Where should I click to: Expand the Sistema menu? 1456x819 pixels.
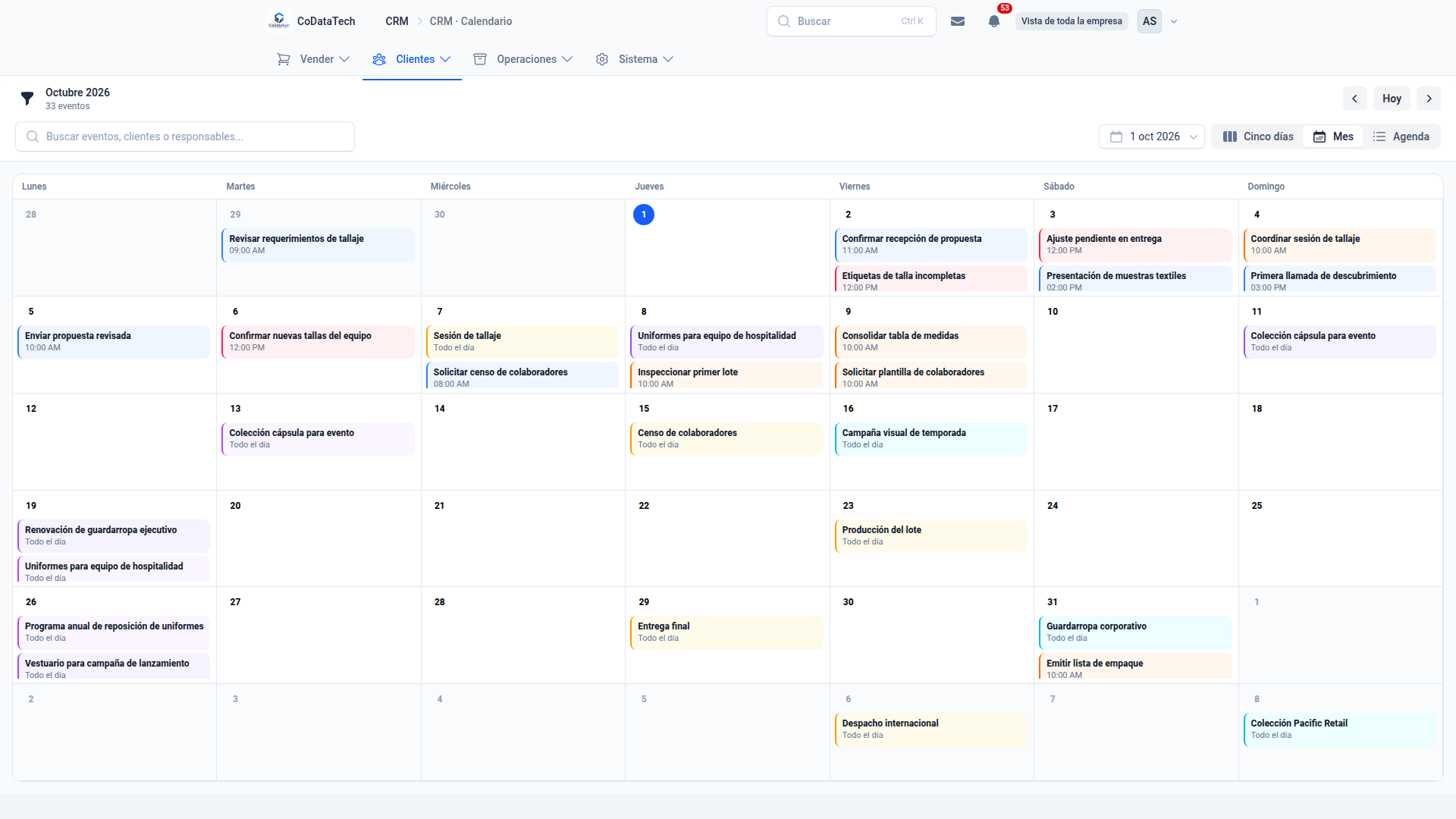(x=635, y=59)
